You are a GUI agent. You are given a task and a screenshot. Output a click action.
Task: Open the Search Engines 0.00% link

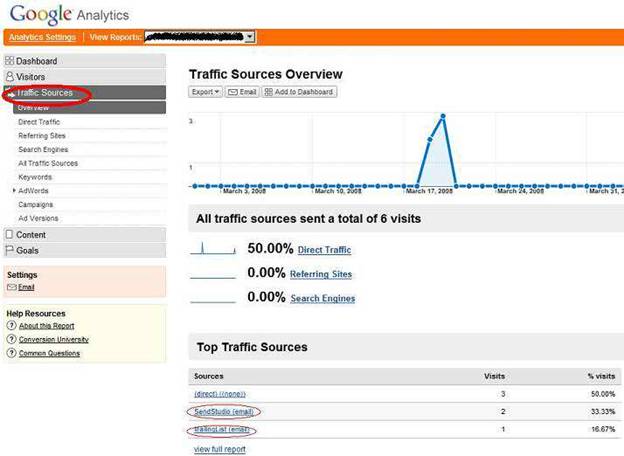(x=323, y=298)
